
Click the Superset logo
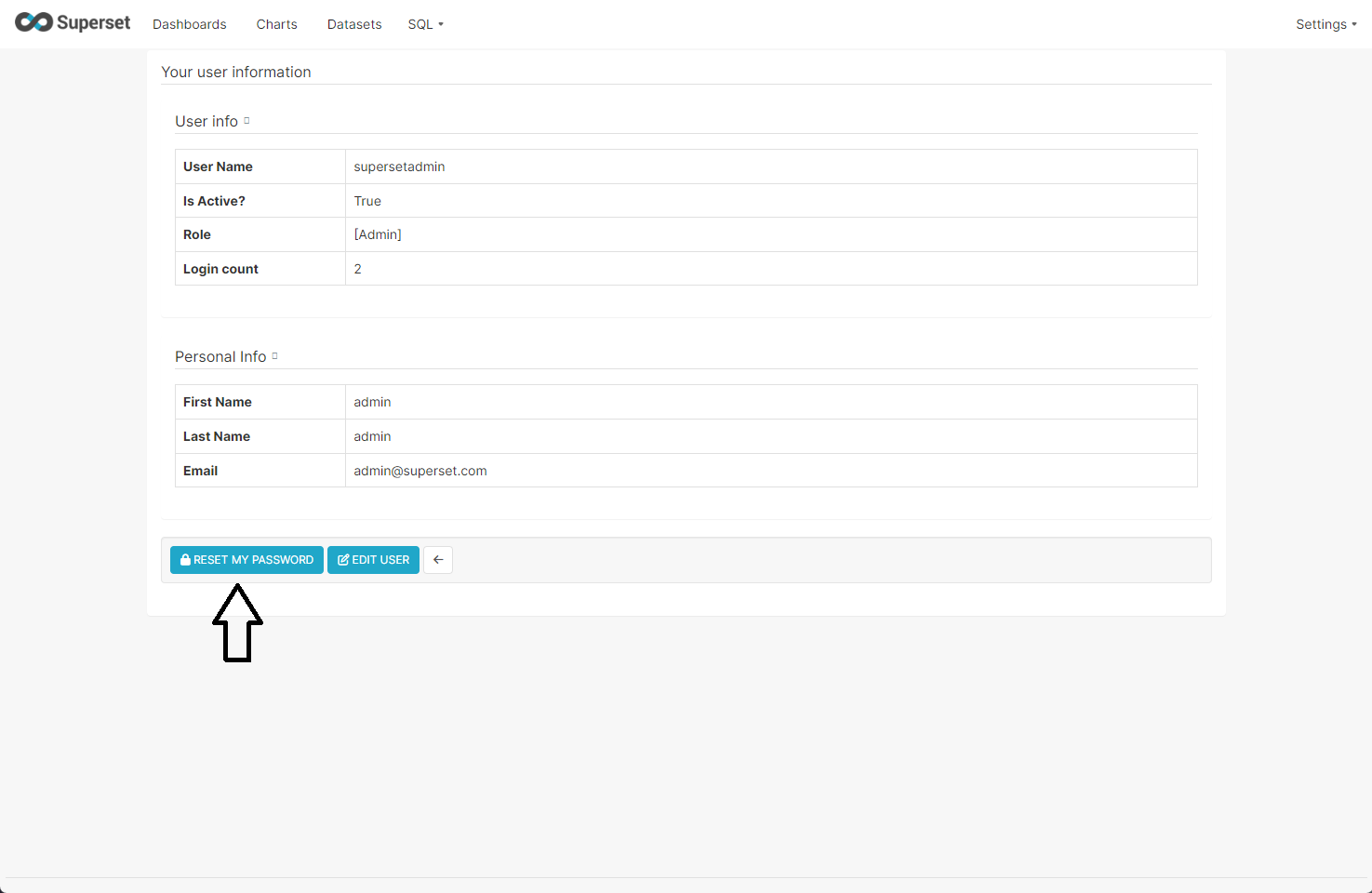pos(73,22)
